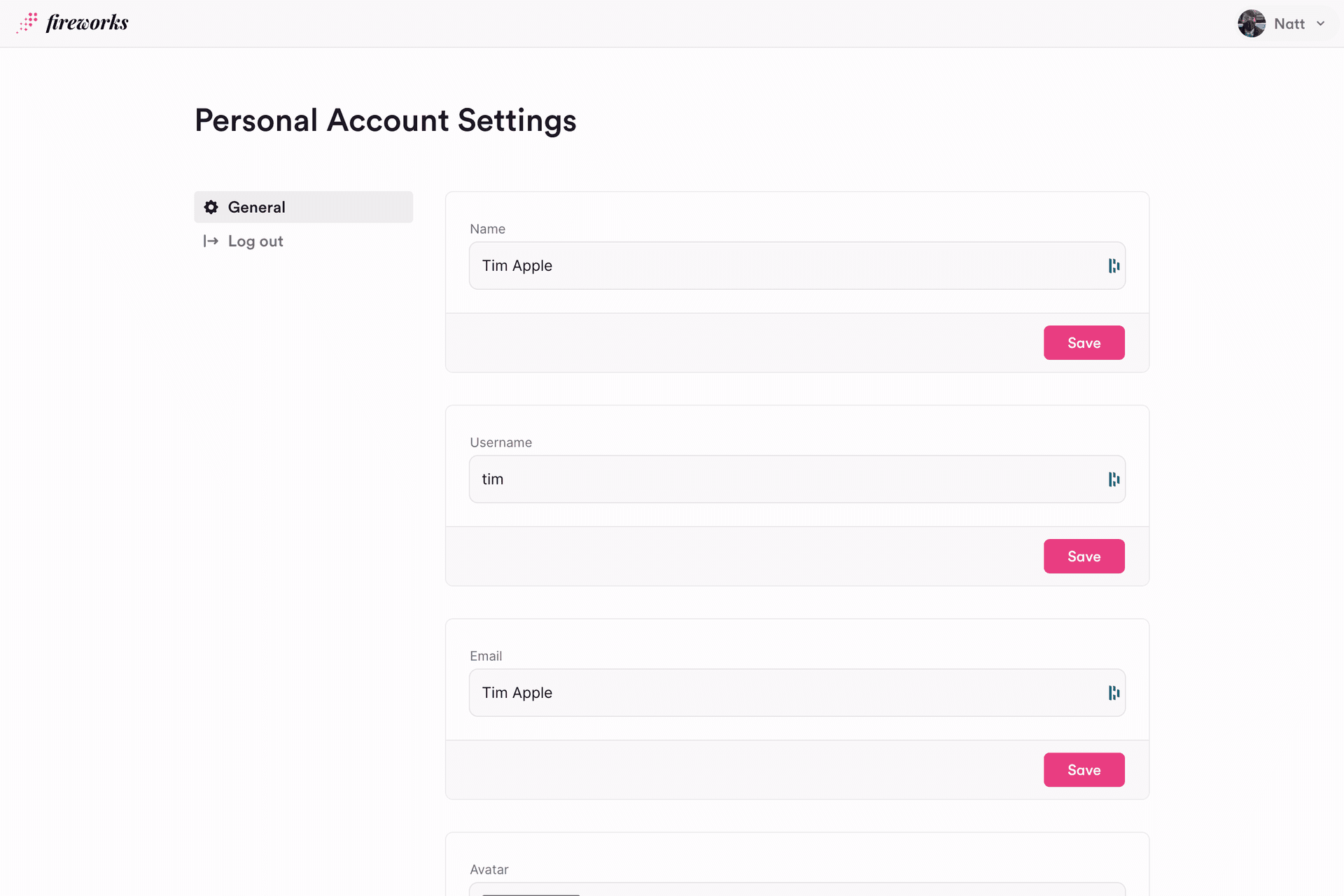The height and width of the screenshot is (896, 1344).
Task: Save the Name field changes
Action: coord(1084,343)
